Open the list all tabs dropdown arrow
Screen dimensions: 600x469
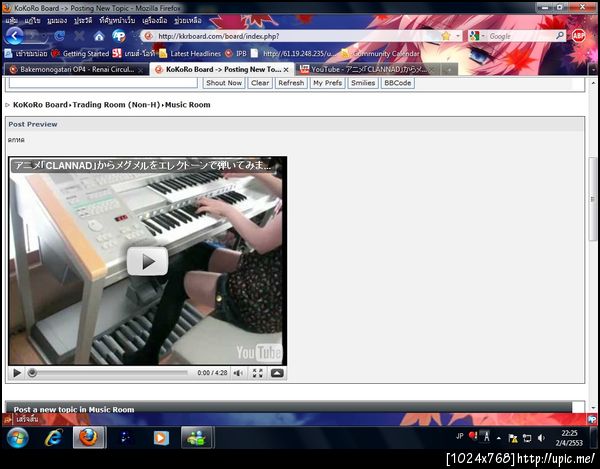tap(593, 70)
